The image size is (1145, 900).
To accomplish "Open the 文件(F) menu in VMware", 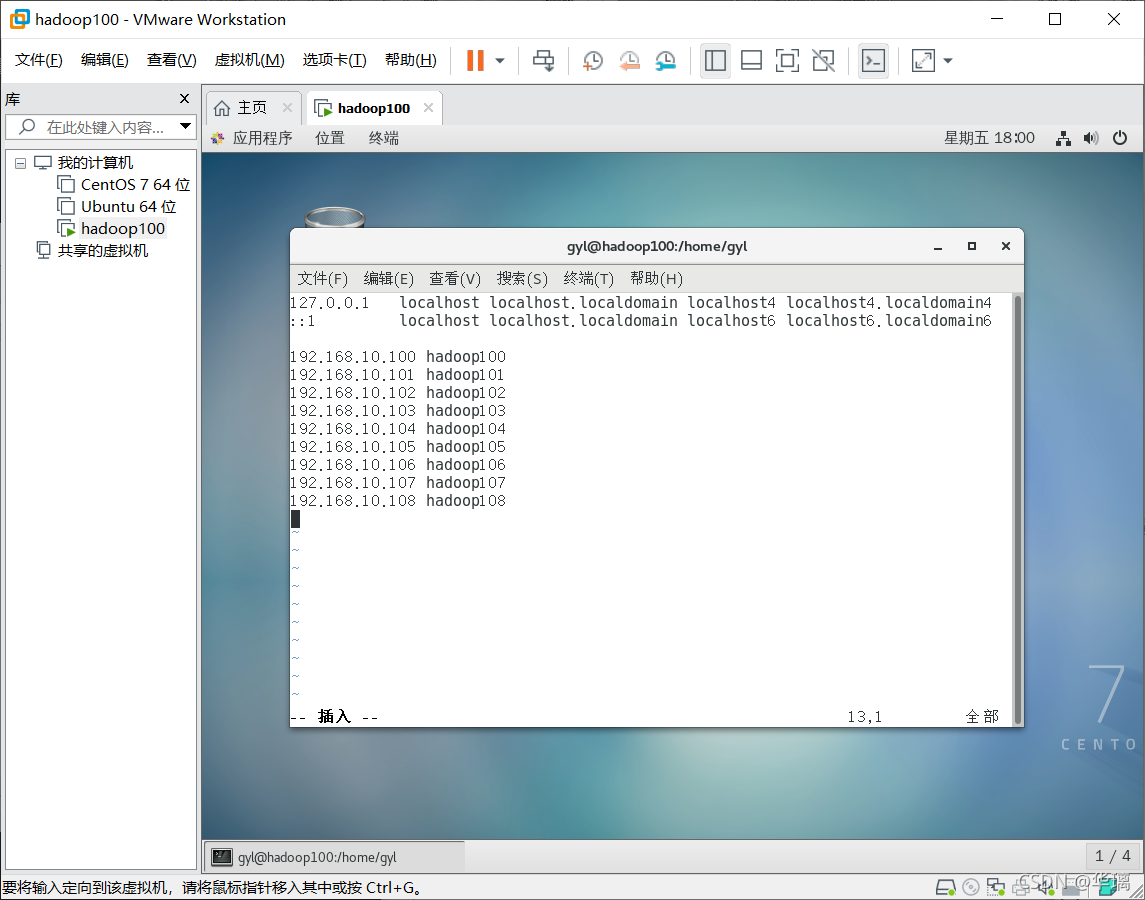I will (x=39, y=60).
